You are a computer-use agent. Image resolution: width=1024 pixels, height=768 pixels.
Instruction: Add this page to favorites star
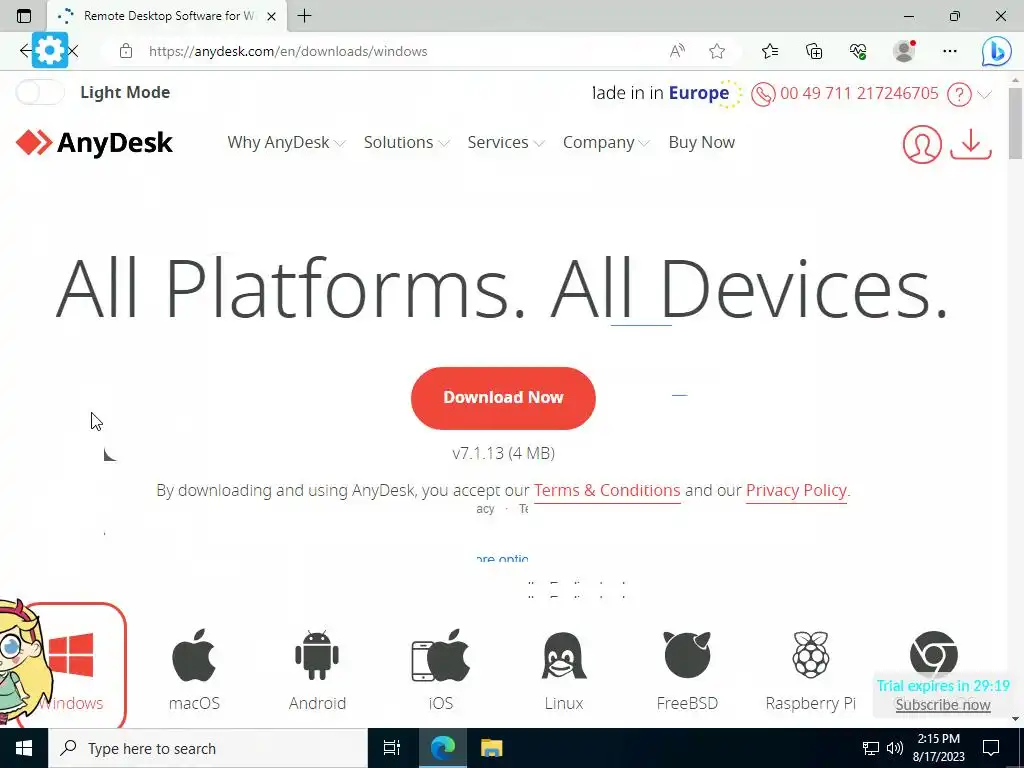click(717, 51)
